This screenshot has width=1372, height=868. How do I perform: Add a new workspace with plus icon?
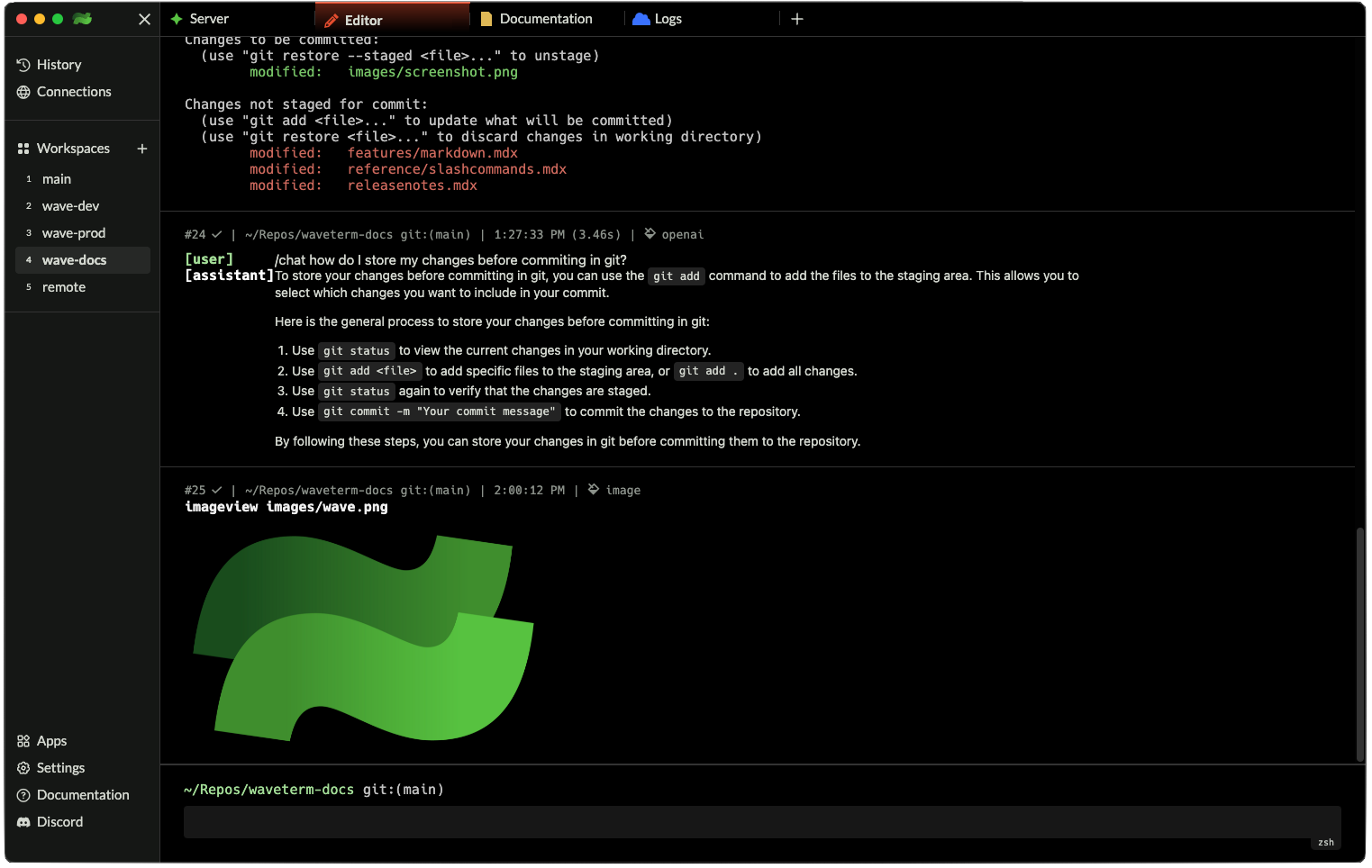[x=141, y=149]
